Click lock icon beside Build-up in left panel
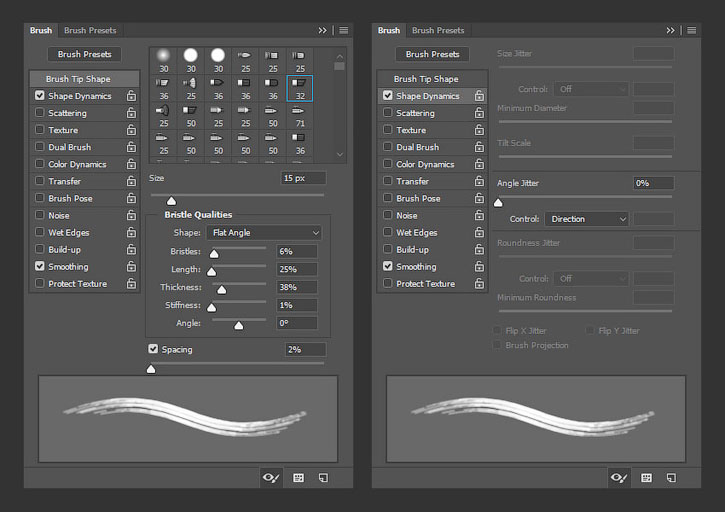This screenshot has height=512, width=725. tap(131, 250)
